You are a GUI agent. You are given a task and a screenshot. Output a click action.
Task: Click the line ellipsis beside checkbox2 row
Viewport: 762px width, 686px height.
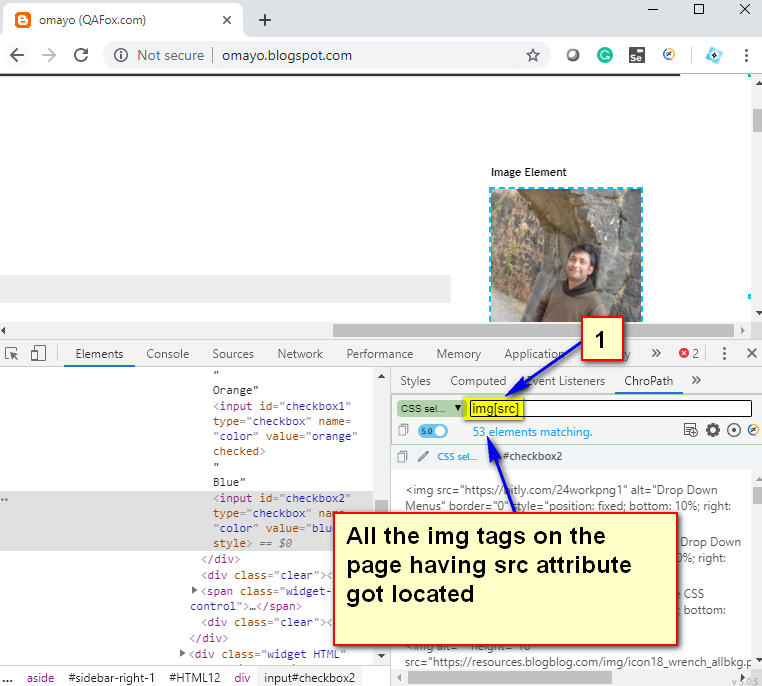coord(4,499)
